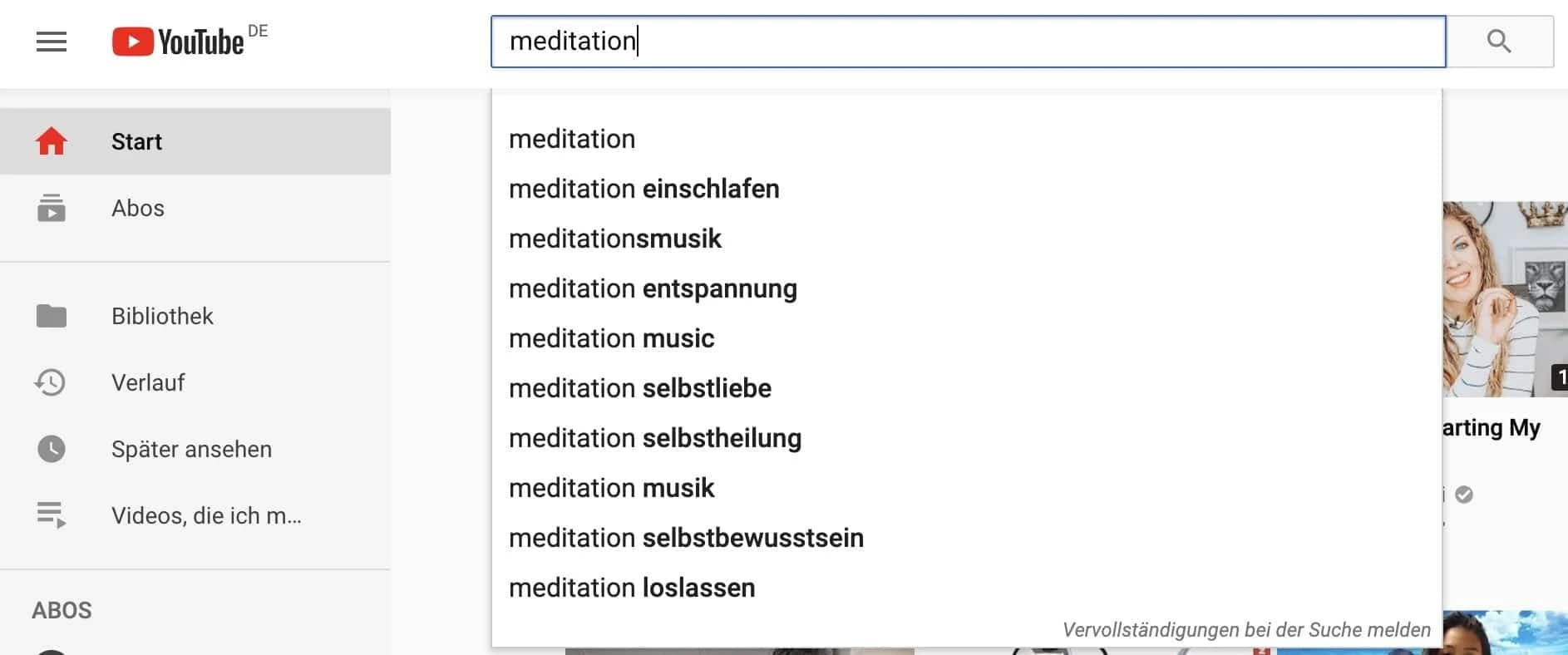Click the Bibliothek folder icon
The image size is (1568, 655).
tap(52, 316)
